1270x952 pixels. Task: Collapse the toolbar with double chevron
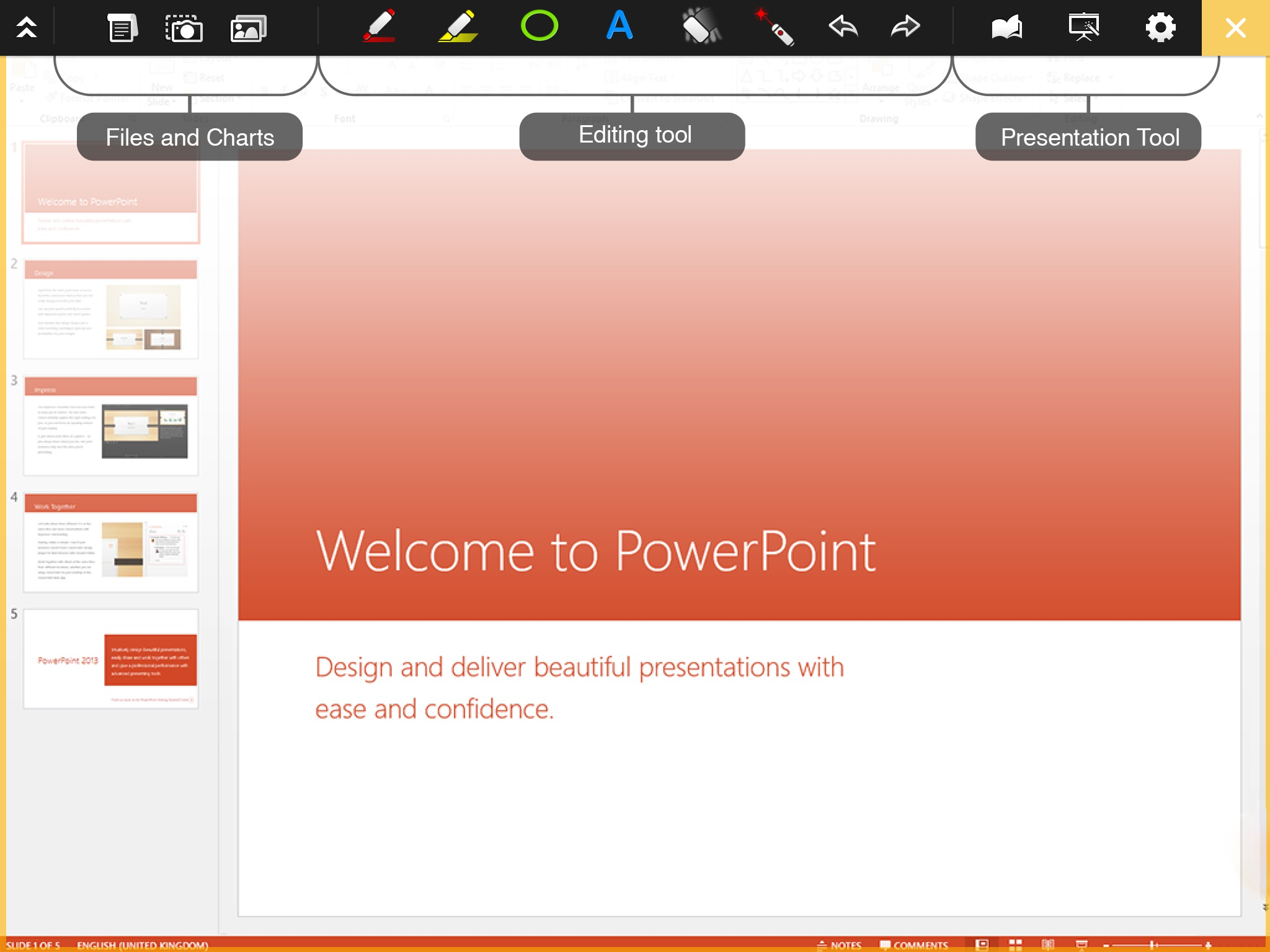pos(26,27)
